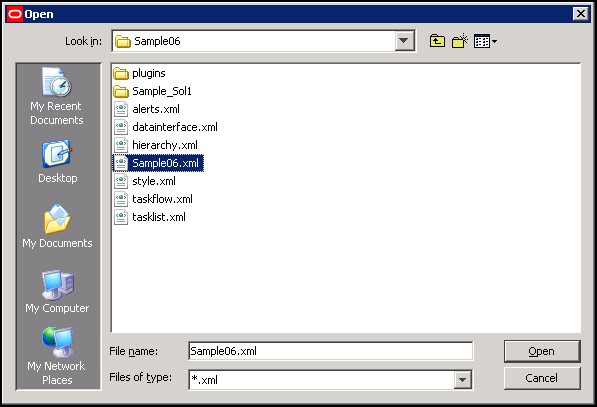This screenshot has width=597, height=407.
Task: Open My Documents shortcut
Action: pyautogui.click(x=57, y=227)
